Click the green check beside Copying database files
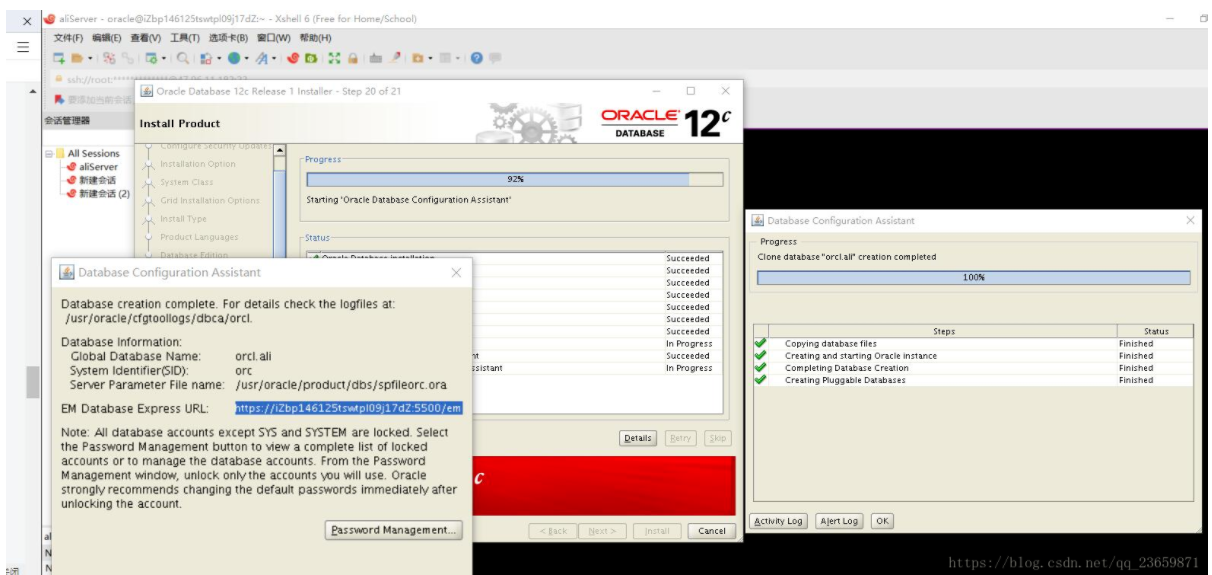 [x=761, y=343]
